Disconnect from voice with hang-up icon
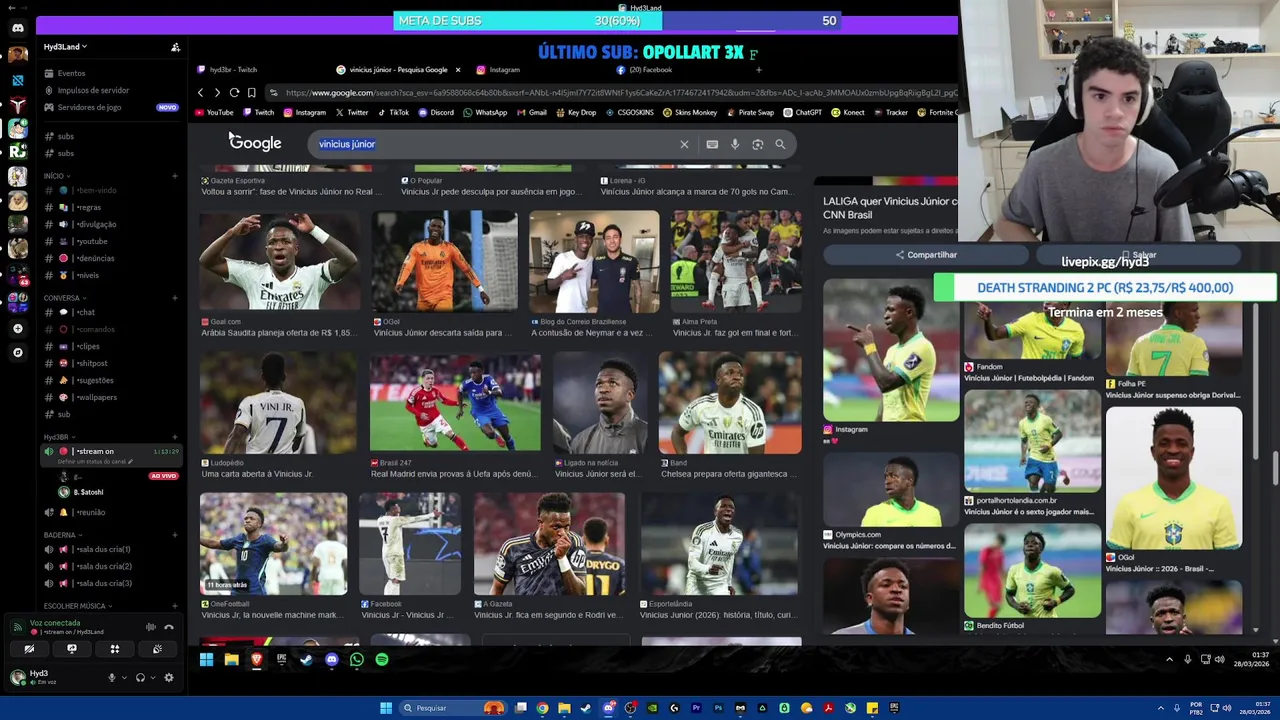Image resolution: width=1280 pixels, height=720 pixels. click(x=169, y=627)
